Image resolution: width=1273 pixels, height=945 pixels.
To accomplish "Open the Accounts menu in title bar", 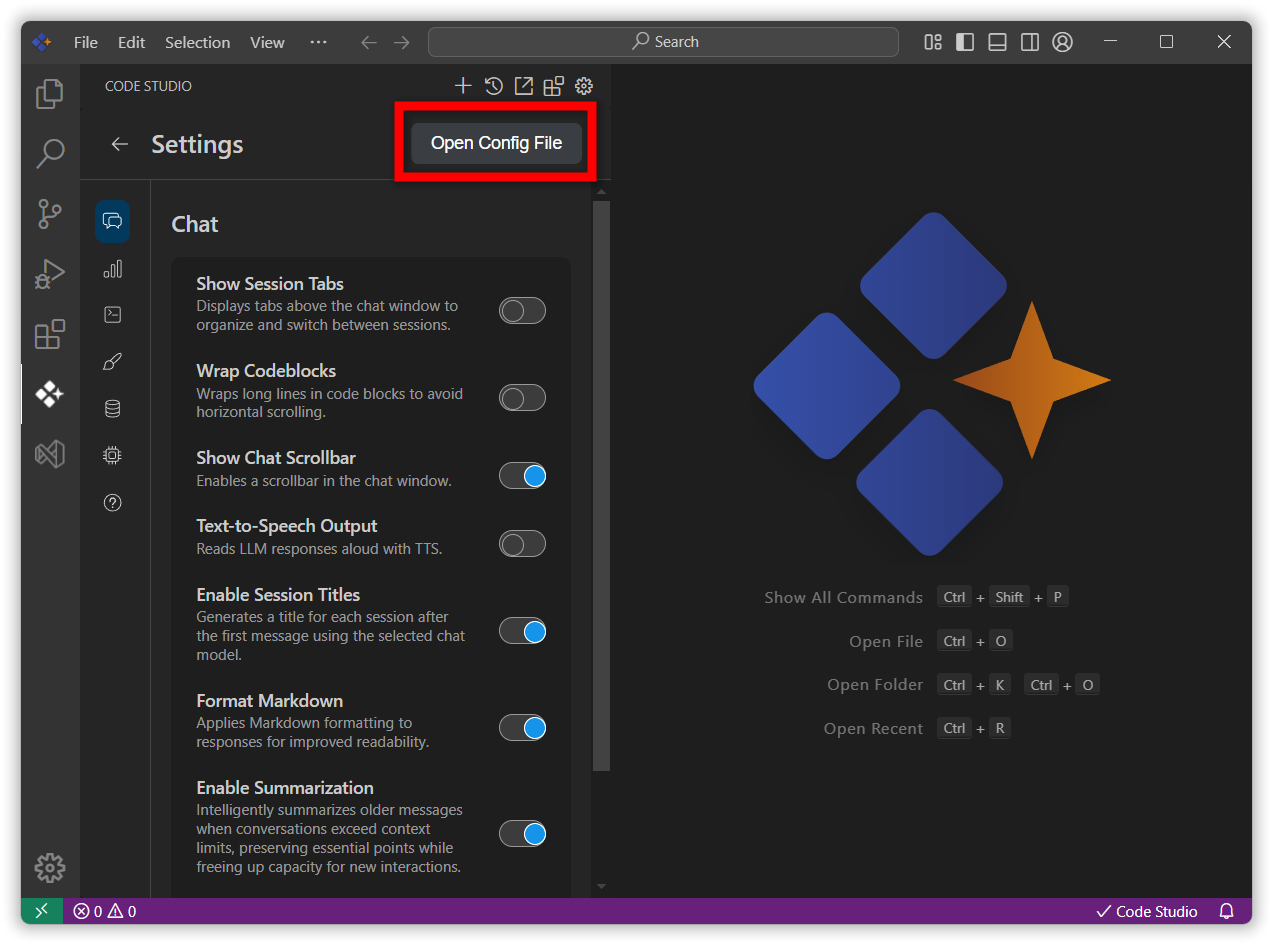I will 1063,42.
